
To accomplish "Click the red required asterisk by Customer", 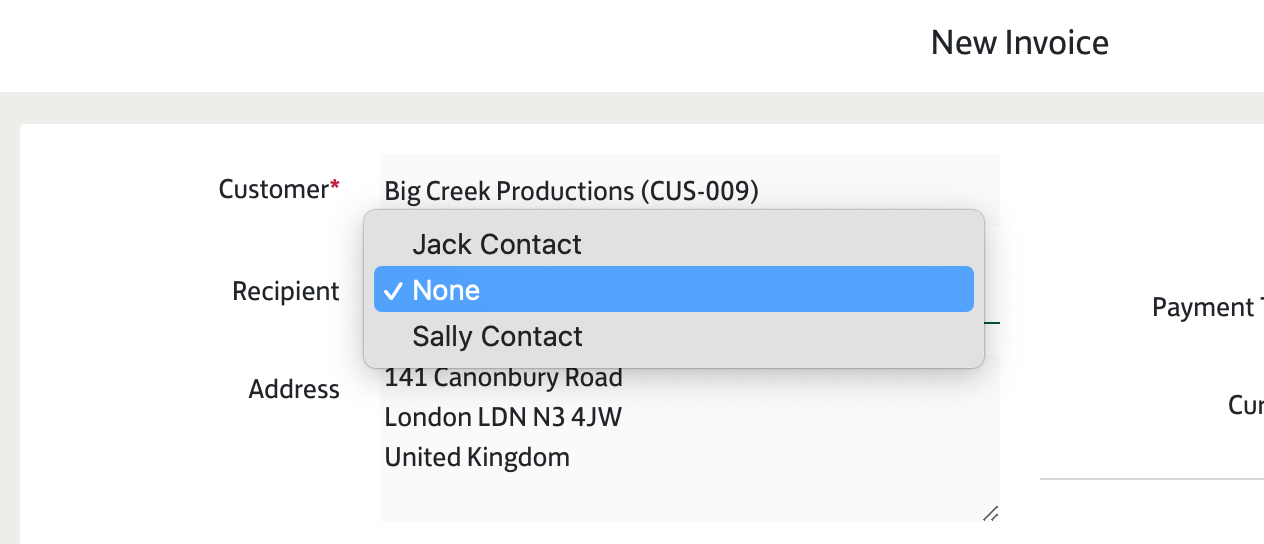I will [335, 186].
